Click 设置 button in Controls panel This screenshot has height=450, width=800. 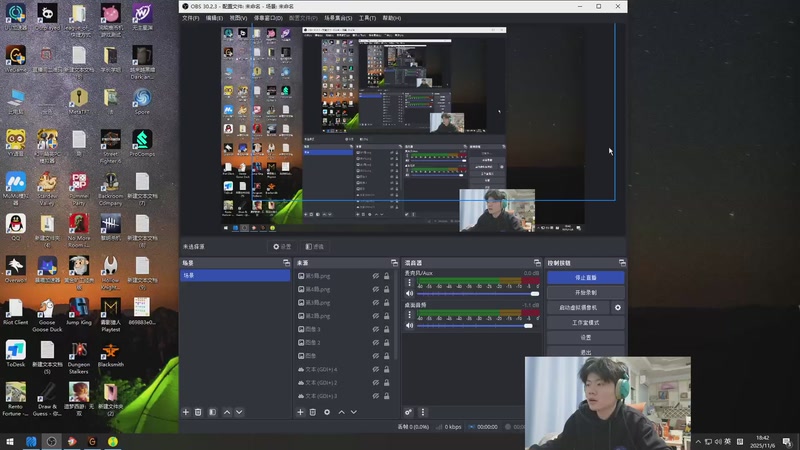[586, 338]
